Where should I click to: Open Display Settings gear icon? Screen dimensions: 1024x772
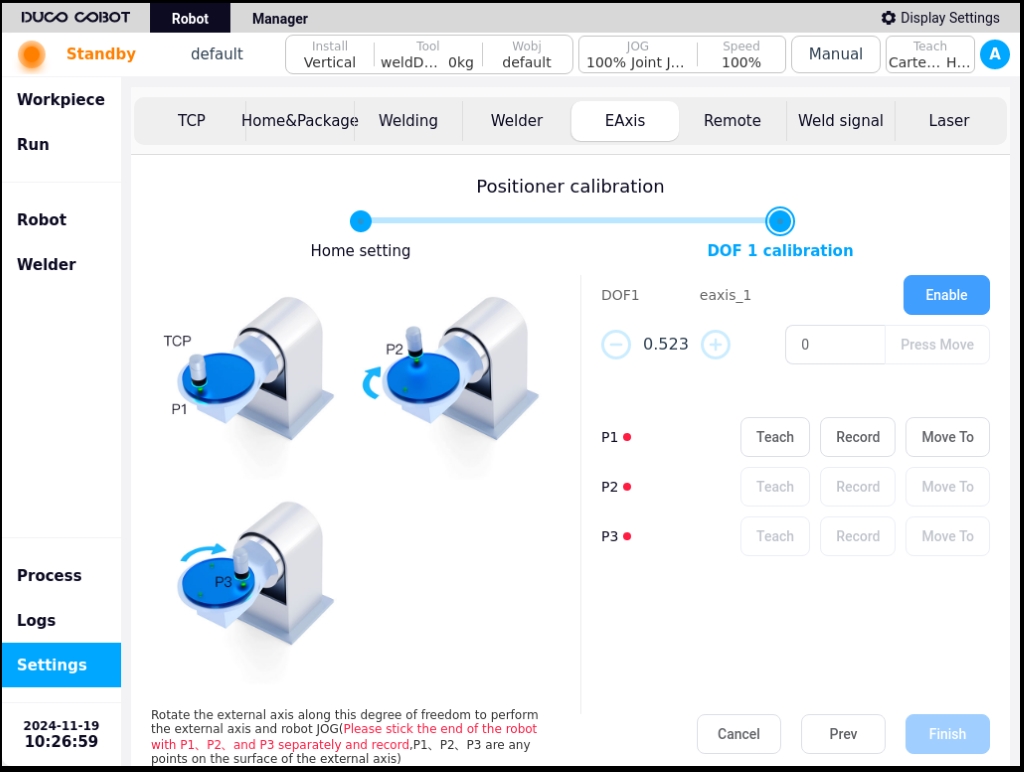tap(888, 18)
